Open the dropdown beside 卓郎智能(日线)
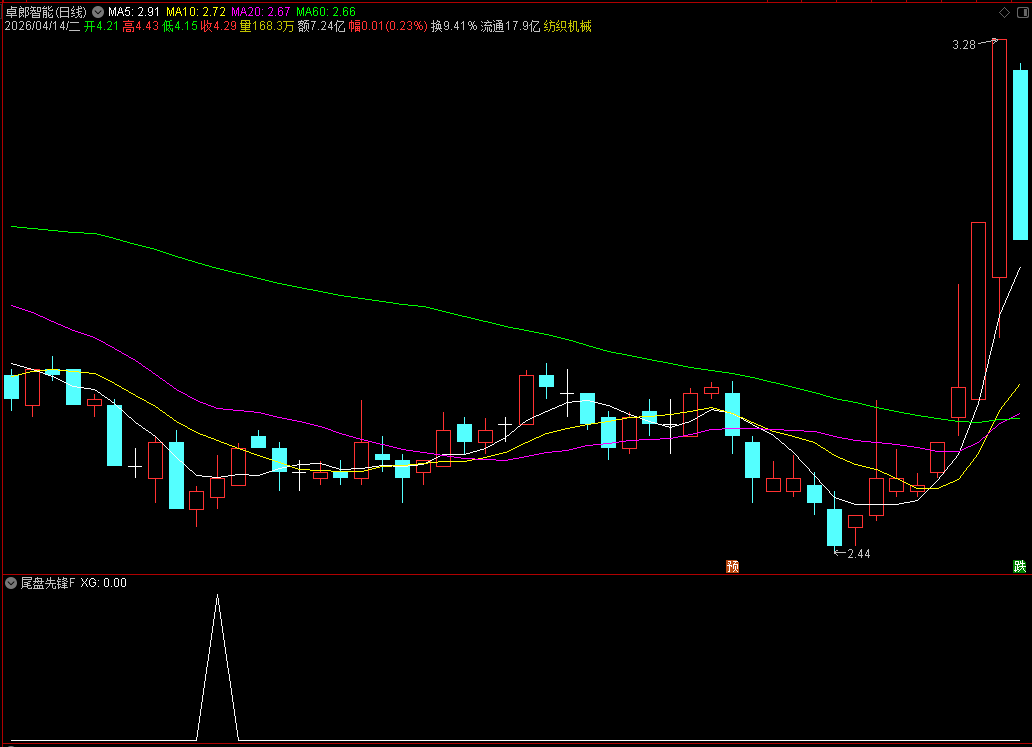 [98, 12]
